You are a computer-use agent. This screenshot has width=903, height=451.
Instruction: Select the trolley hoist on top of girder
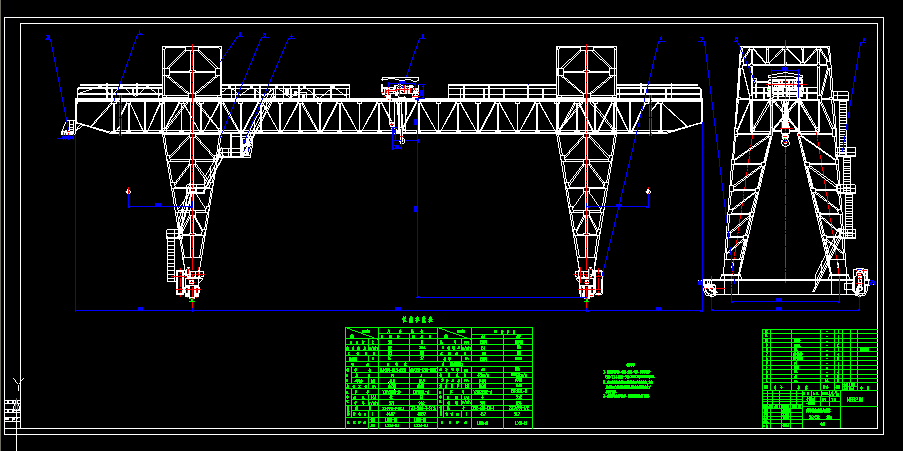pyautogui.click(x=399, y=89)
